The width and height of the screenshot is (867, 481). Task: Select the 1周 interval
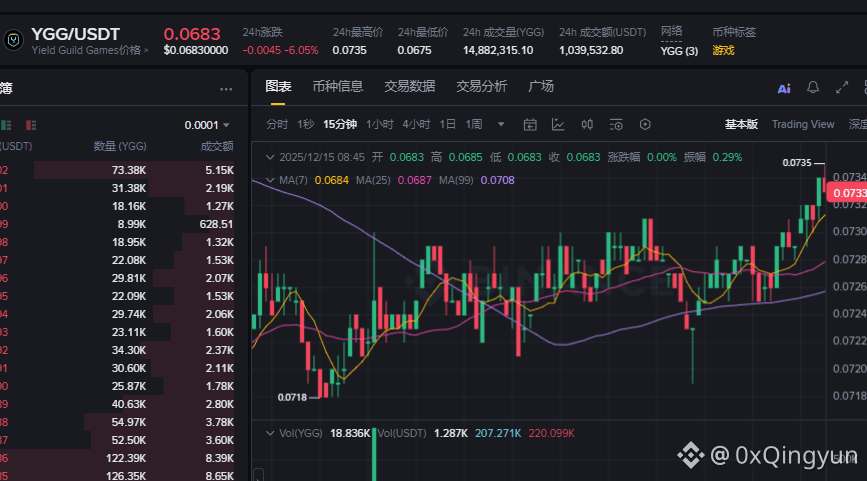474,124
